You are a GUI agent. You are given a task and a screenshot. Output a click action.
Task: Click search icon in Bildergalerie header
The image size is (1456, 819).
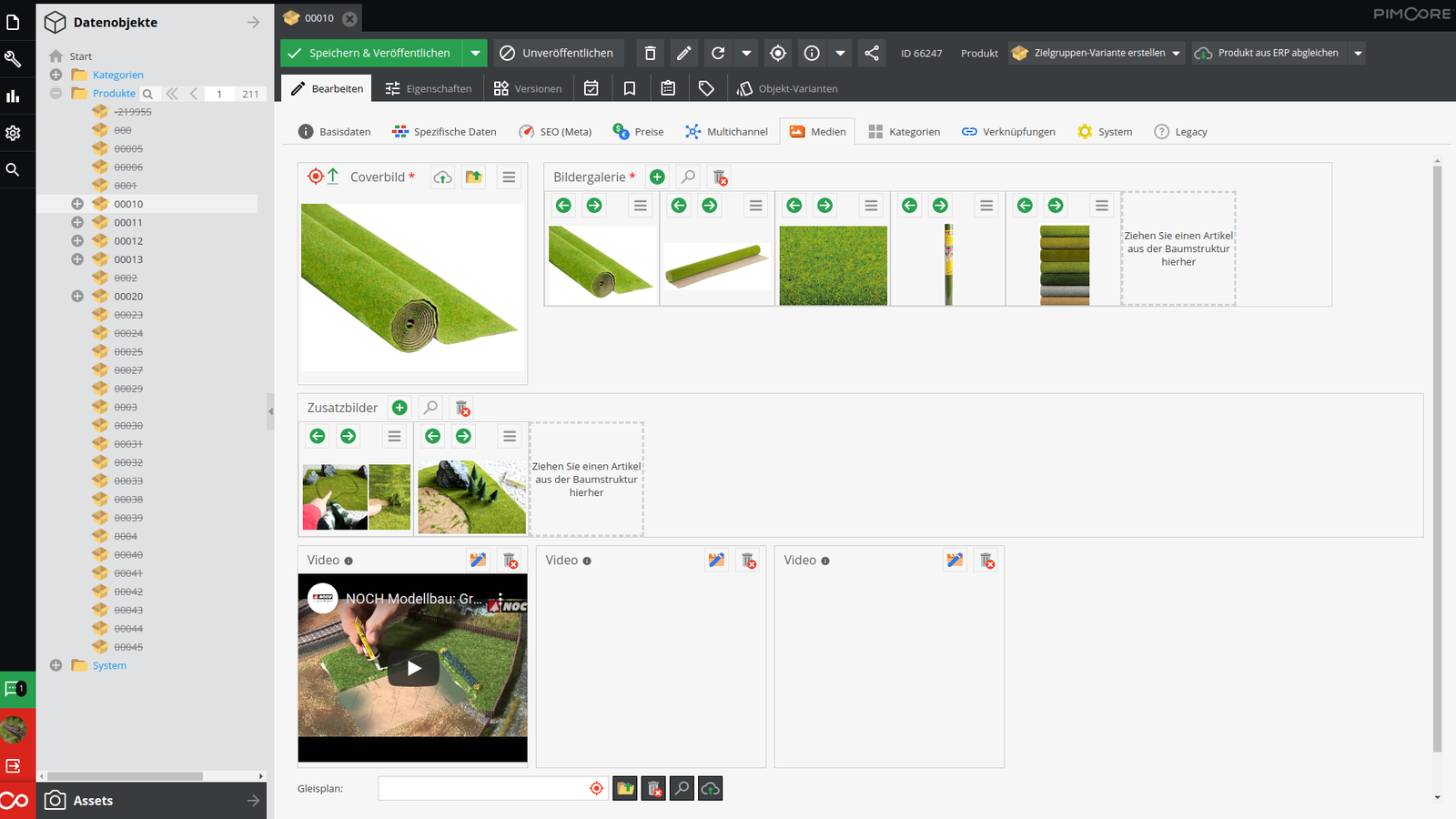pyautogui.click(x=688, y=177)
